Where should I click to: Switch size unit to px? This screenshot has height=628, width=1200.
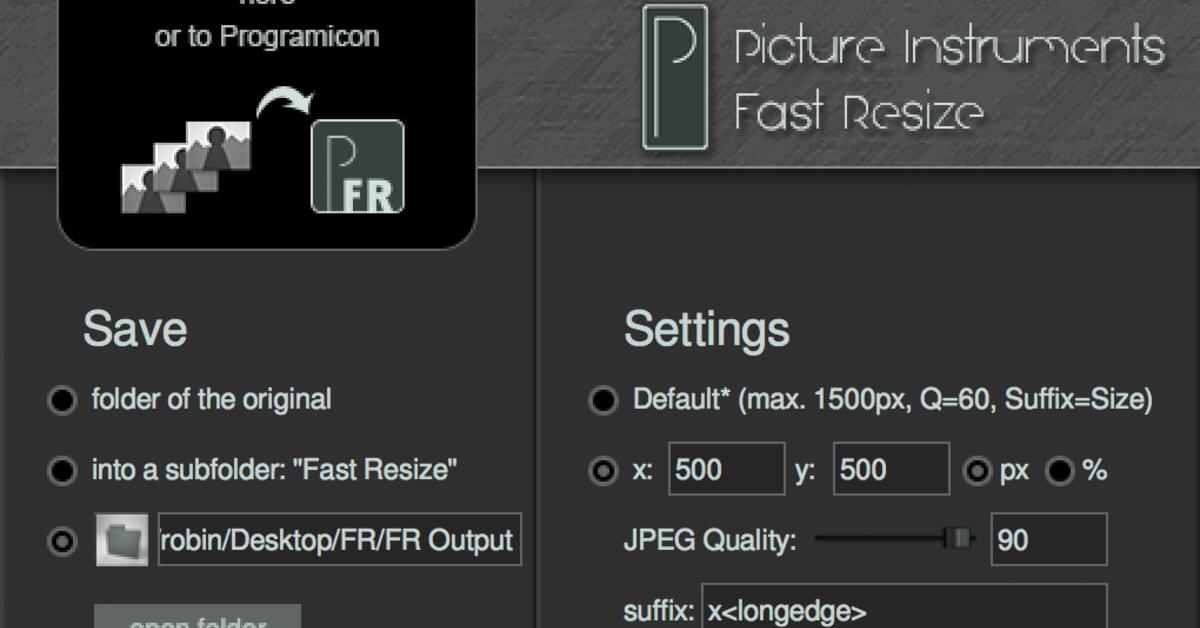pyautogui.click(x=976, y=471)
